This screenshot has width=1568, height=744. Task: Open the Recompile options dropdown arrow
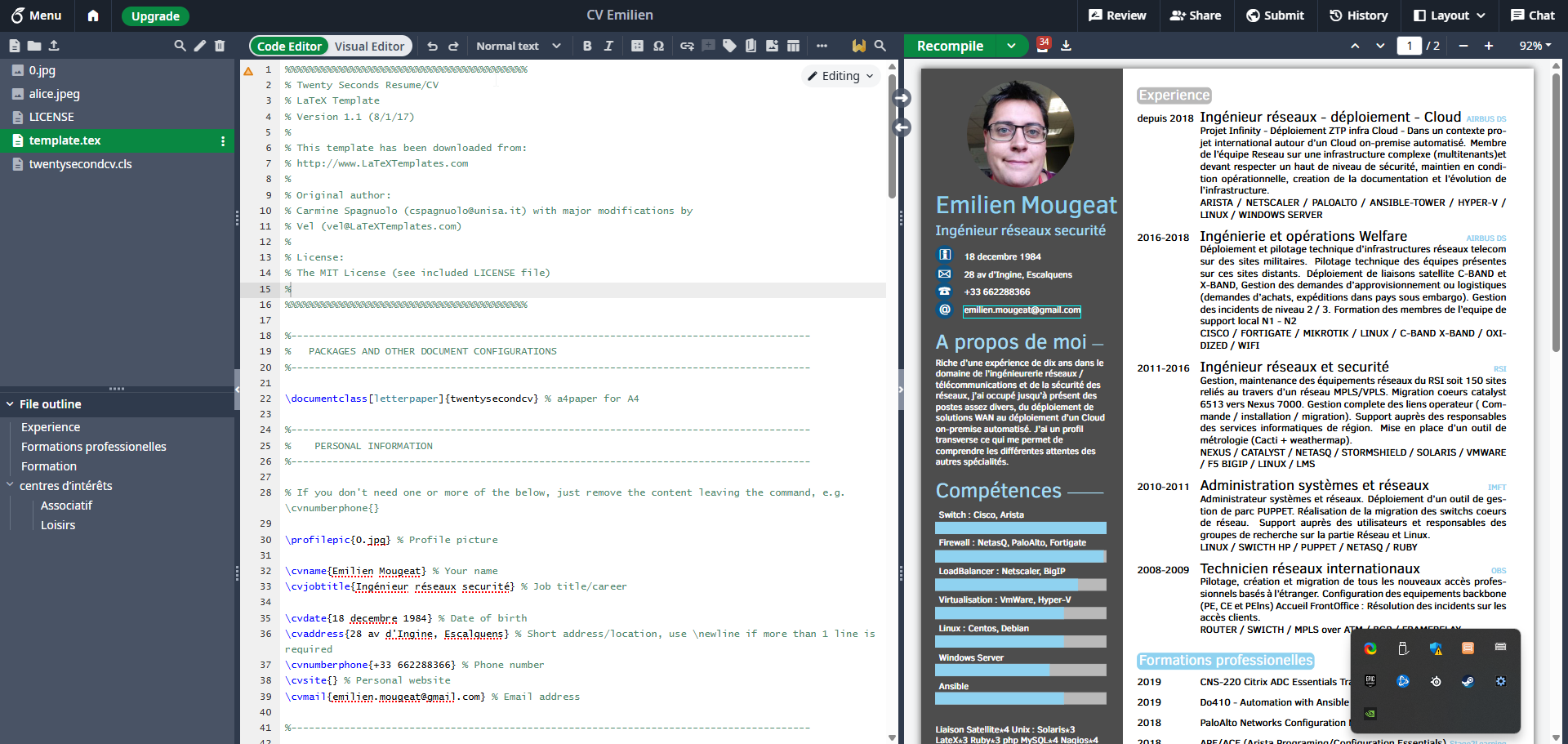click(x=1011, y=46)
